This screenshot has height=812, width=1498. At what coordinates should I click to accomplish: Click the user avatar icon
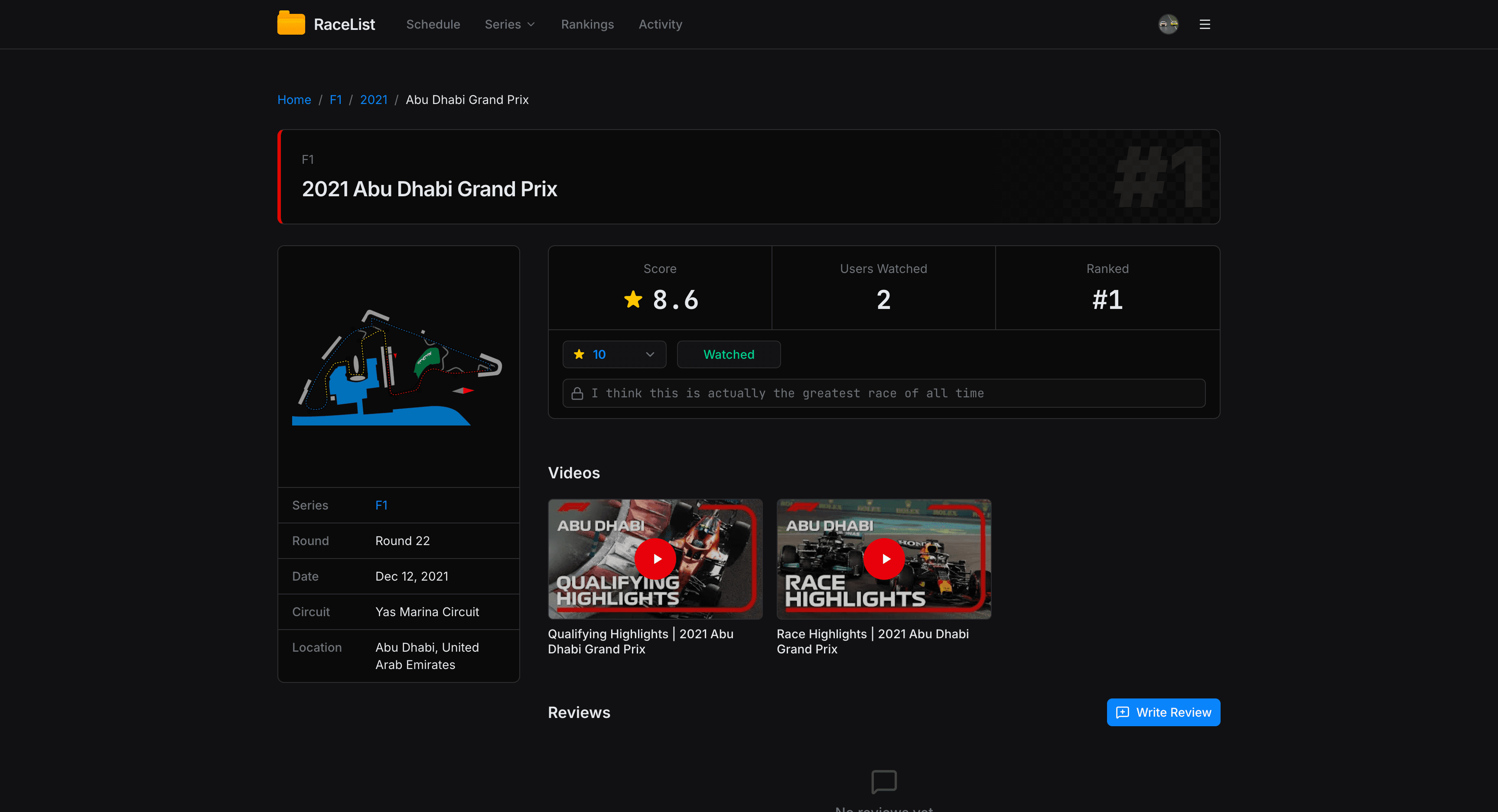tap(1168, 24)
